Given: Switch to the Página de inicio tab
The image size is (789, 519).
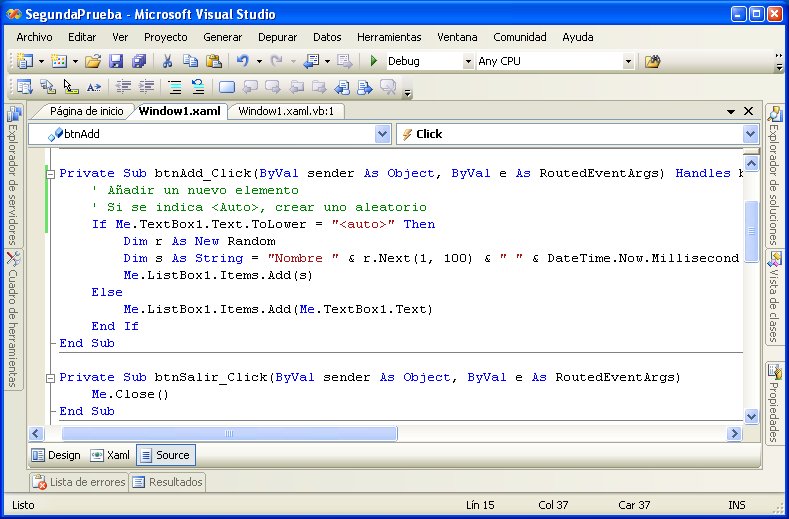Looking at the screenshot, I should 86,111.
